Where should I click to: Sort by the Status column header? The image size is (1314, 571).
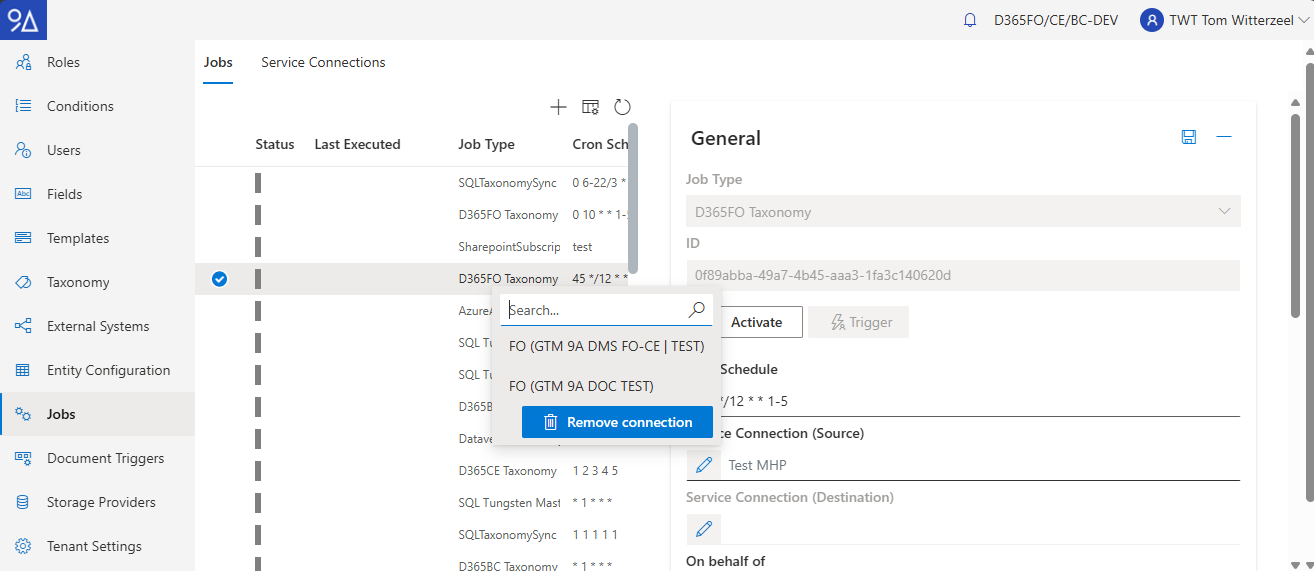tap(275, 144)
